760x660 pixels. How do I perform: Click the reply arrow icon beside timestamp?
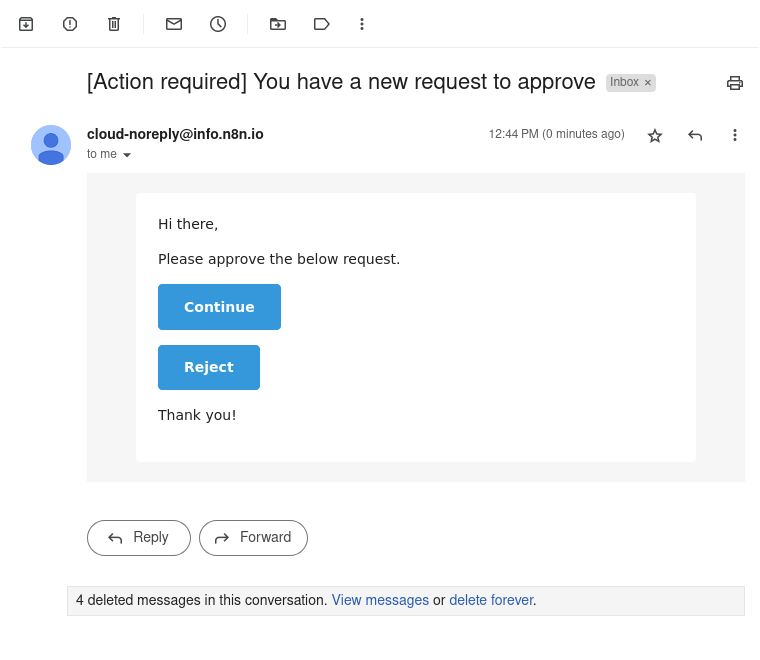pos(695,135)
